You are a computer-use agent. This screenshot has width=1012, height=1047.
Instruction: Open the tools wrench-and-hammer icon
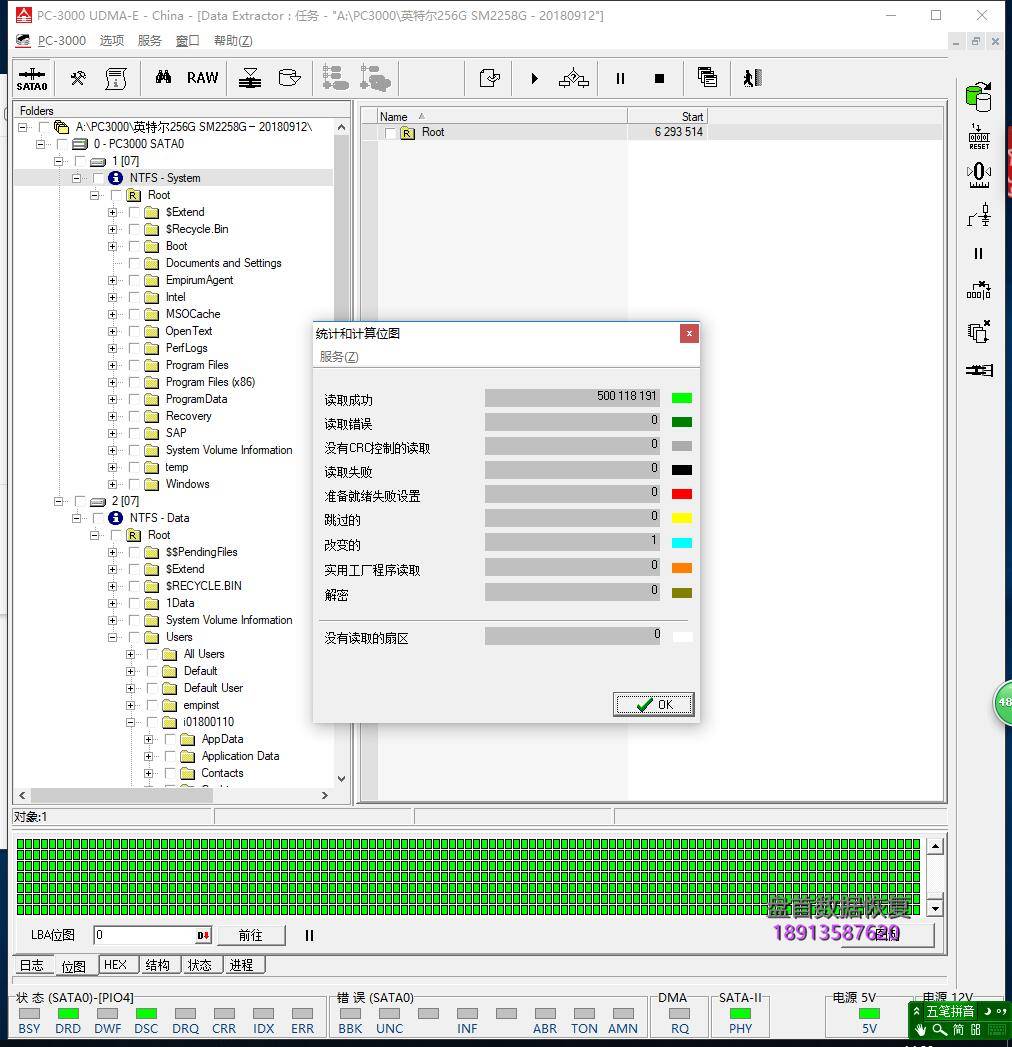point(77,78)
